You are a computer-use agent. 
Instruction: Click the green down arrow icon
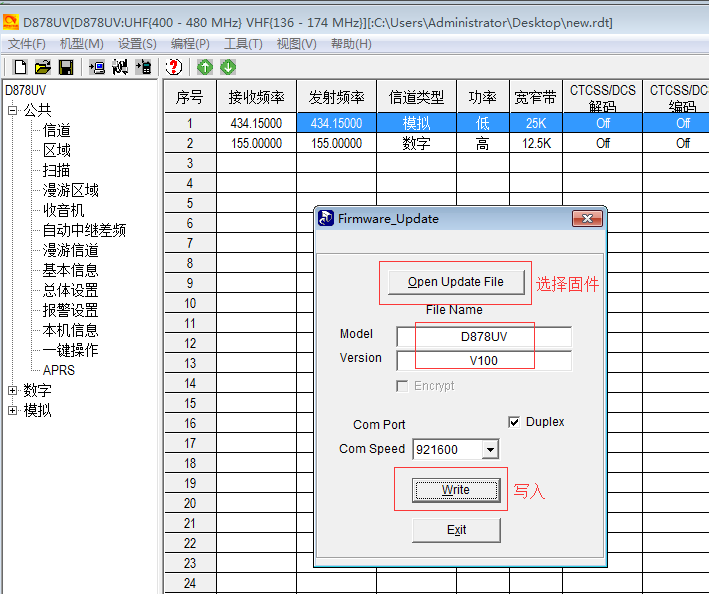click(228, 67)
